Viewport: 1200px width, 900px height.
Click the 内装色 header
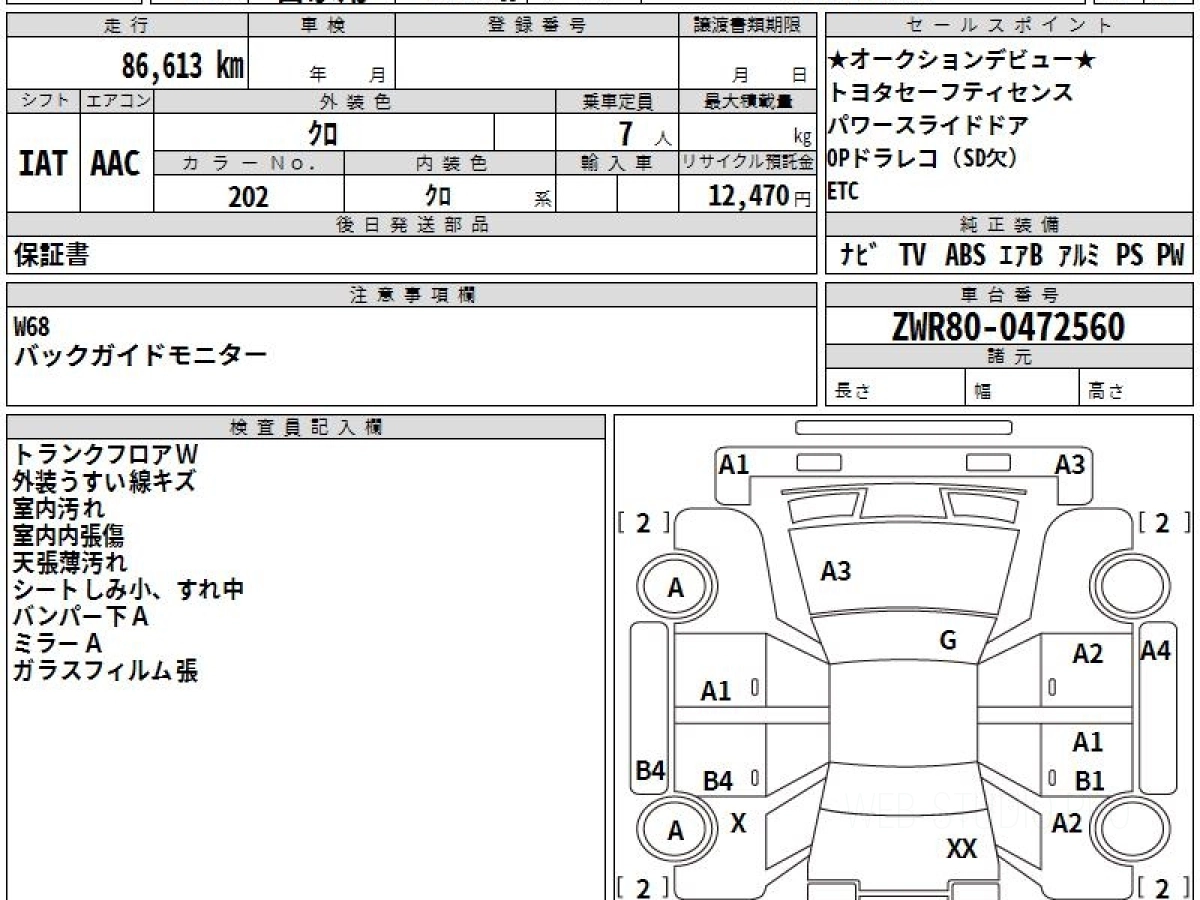[x=450, y=163]
